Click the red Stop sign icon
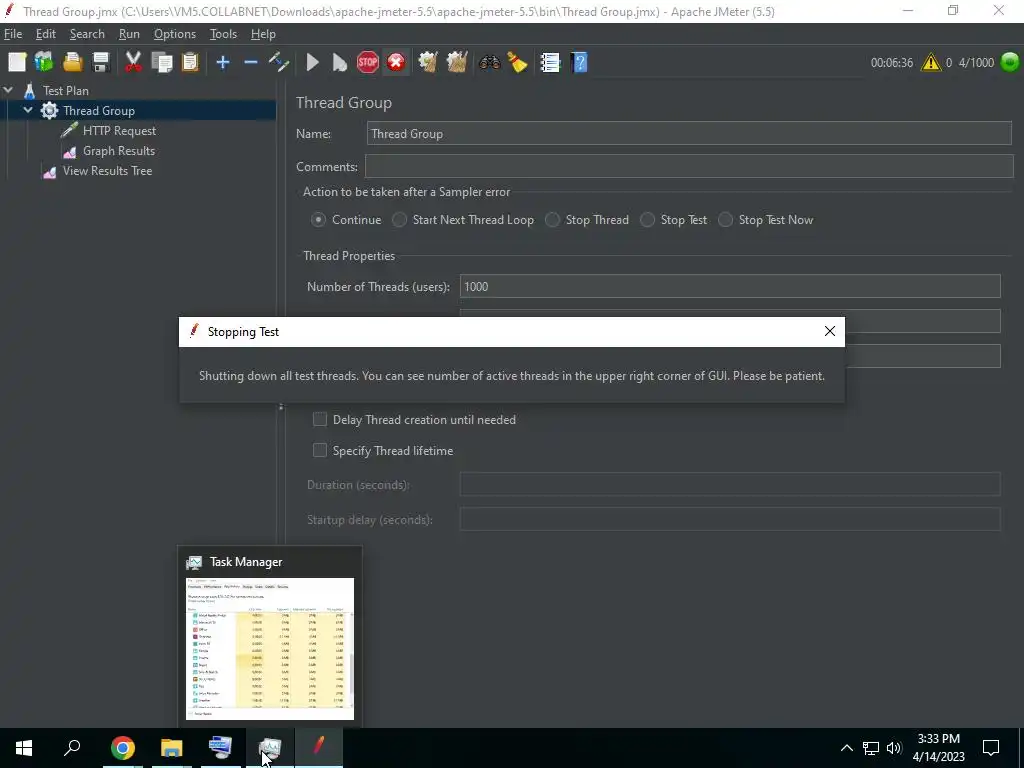 368,62
